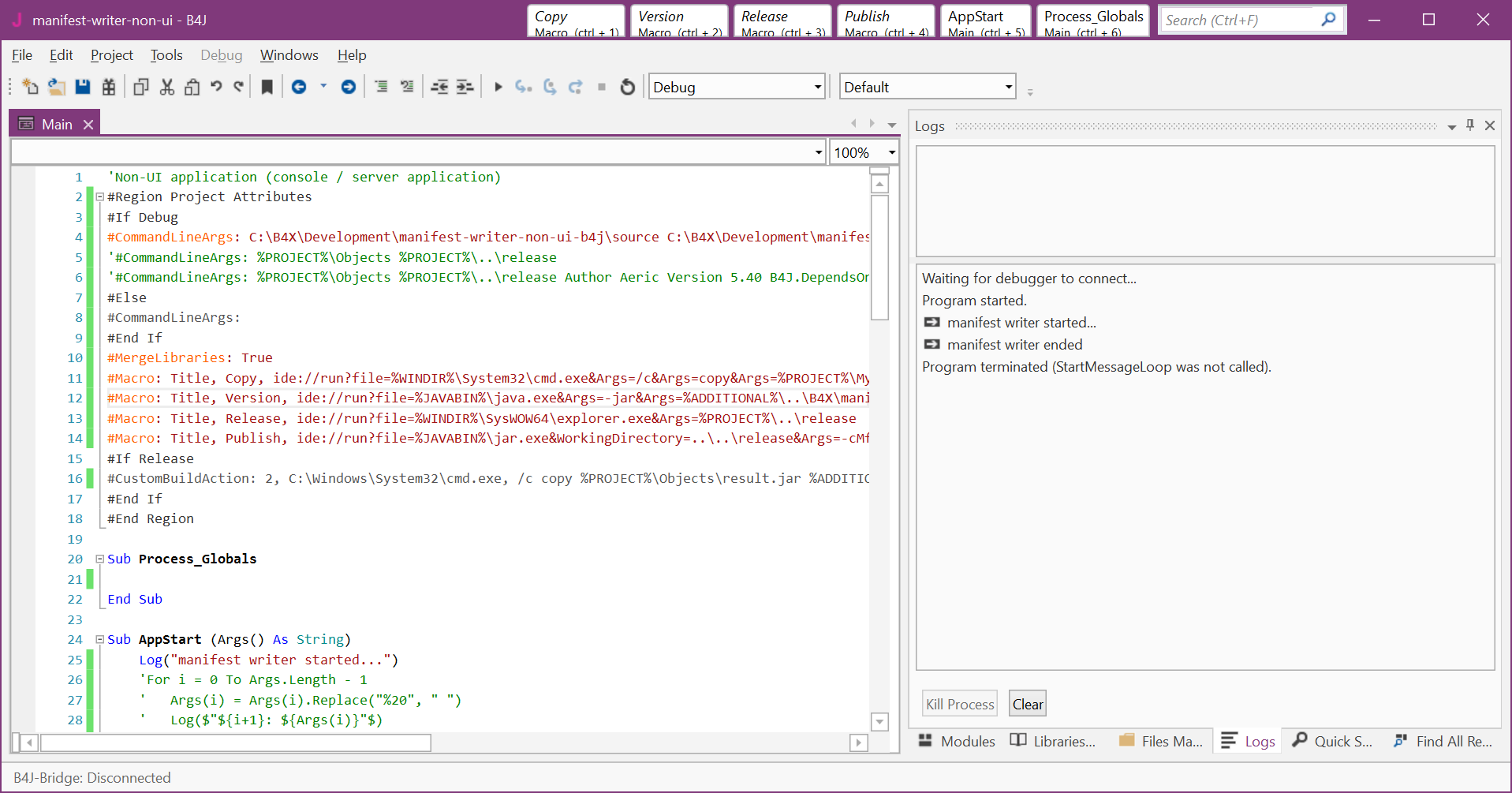Click the Comment block icon
1512x793 pixels.
tap(381, 87)
